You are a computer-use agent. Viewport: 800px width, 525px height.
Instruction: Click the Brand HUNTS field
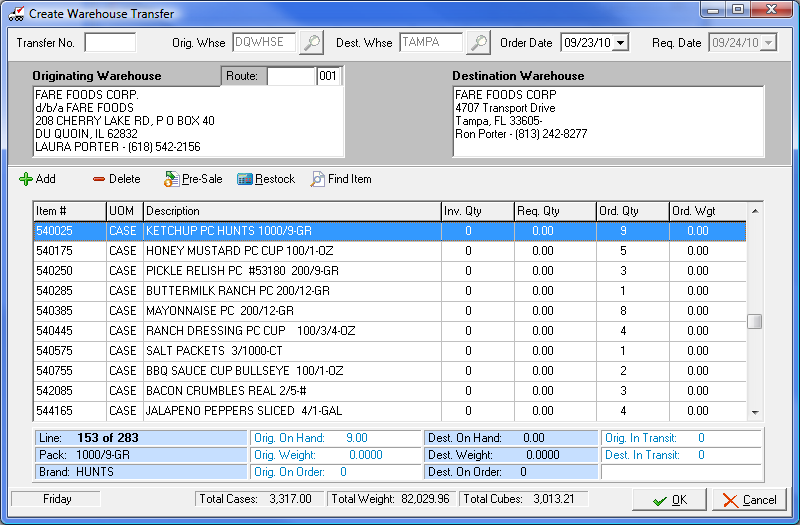coord(141,472)
